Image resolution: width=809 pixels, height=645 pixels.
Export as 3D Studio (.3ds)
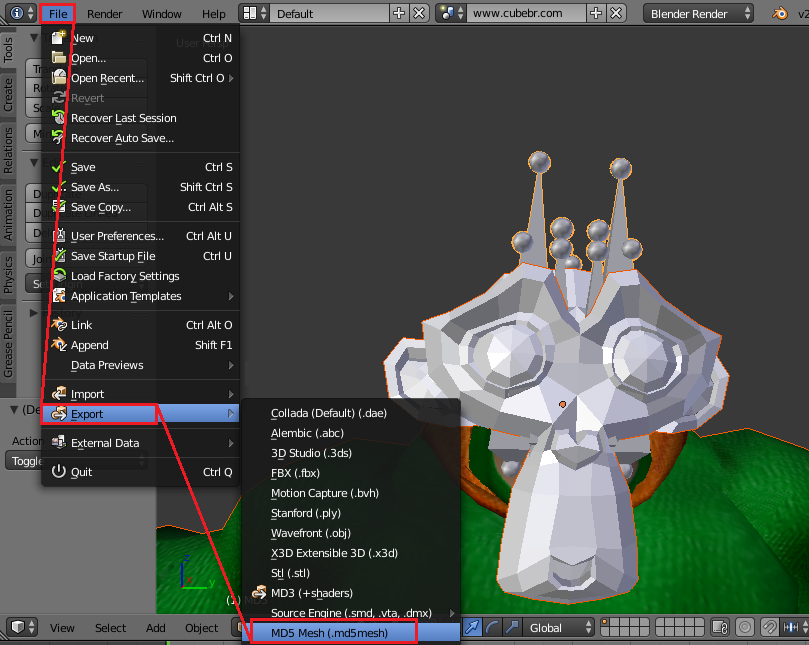(x=351, y=453)
